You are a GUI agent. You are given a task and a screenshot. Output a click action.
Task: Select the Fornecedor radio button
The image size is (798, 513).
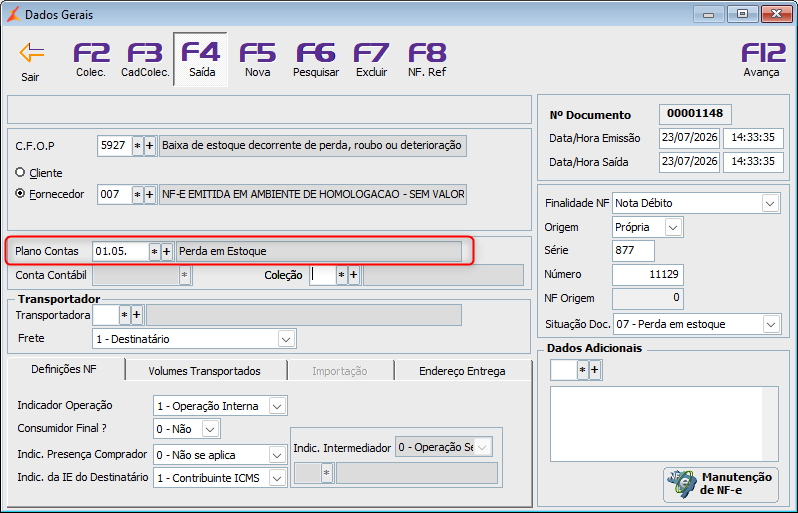20,193
